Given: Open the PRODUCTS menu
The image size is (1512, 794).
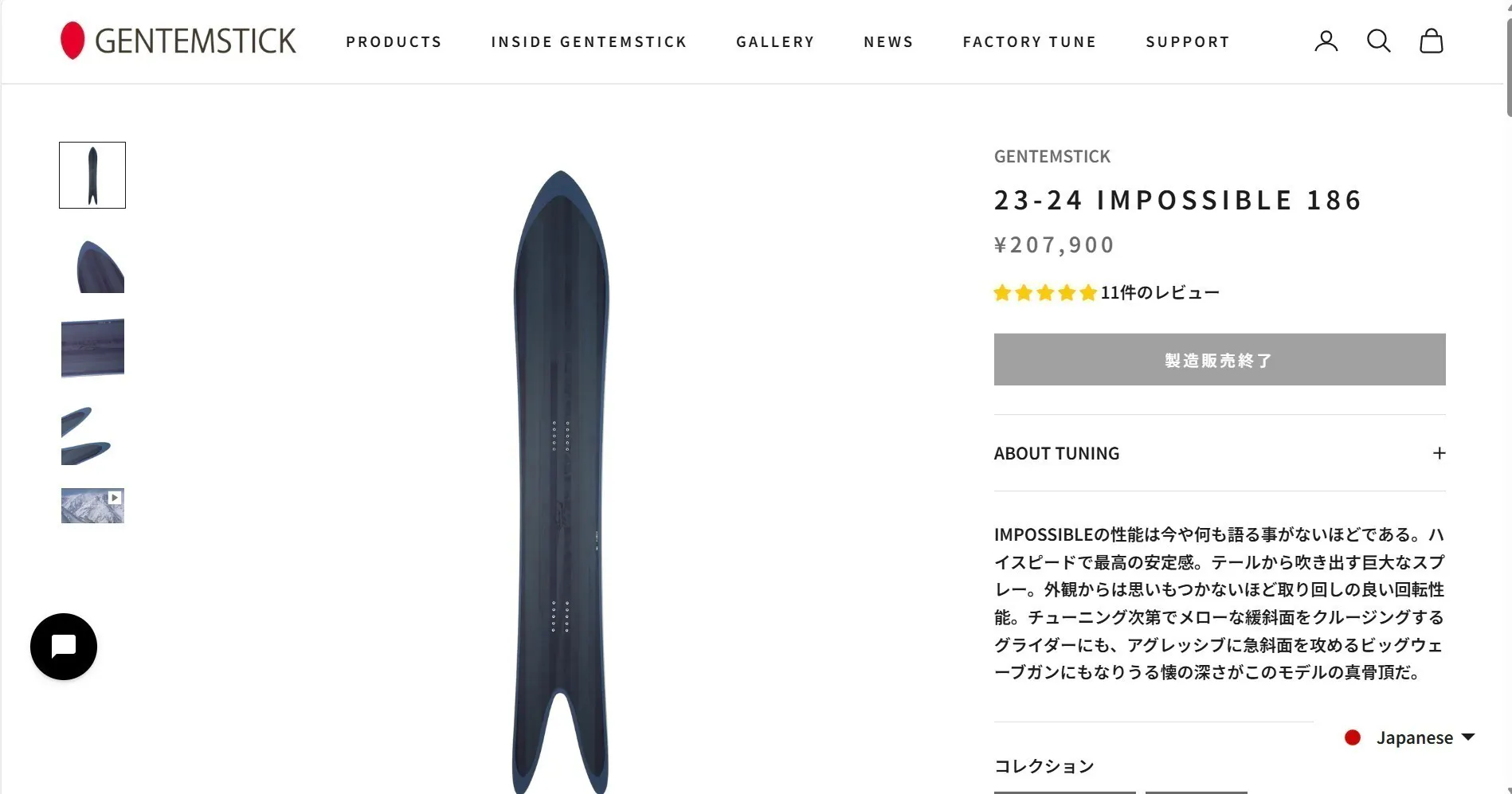Looking at the screenshot, I should (394, 41).
